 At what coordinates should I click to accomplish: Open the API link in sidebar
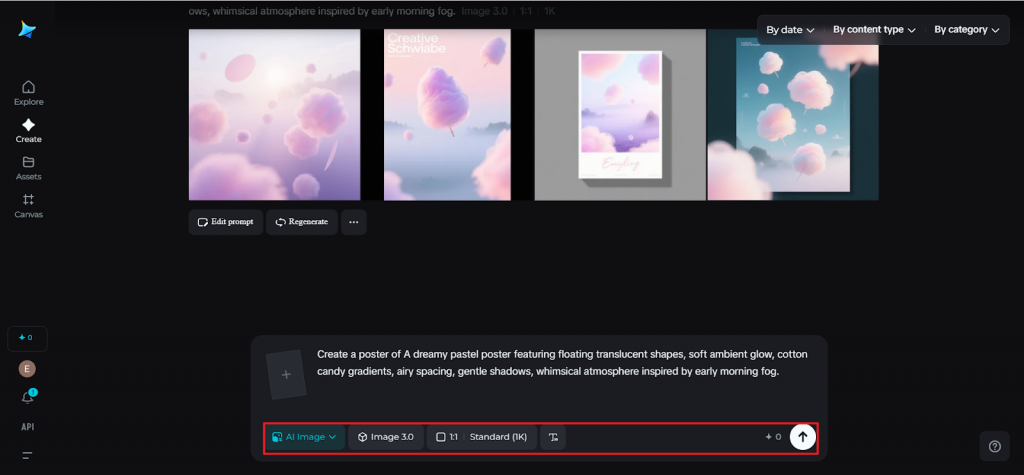[28, 427]
